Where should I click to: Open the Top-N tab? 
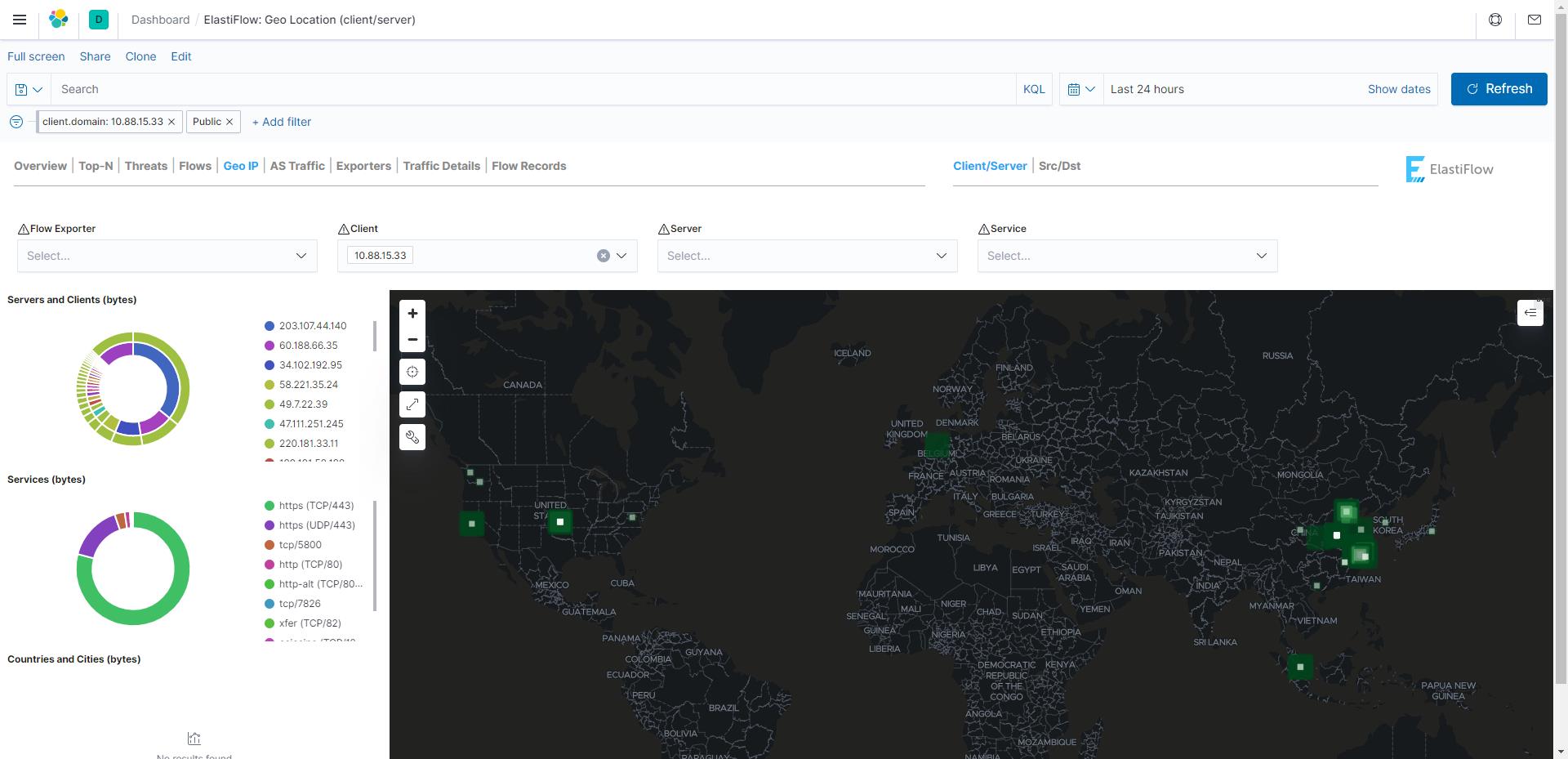(x=96, y=166)
